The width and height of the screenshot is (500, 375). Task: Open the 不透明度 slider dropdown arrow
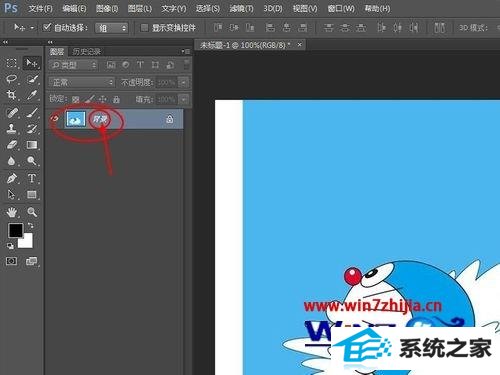183,82
